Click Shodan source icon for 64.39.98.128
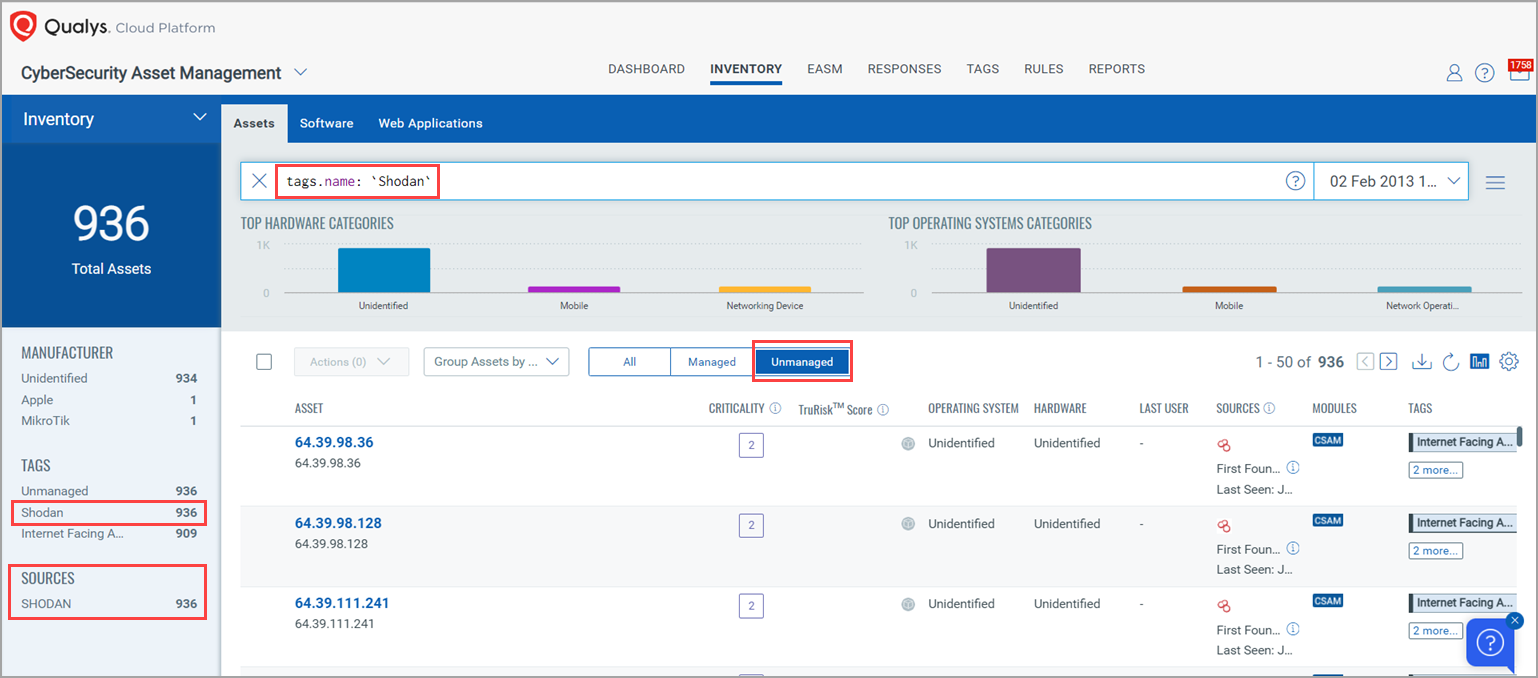 pos(1223,525)
